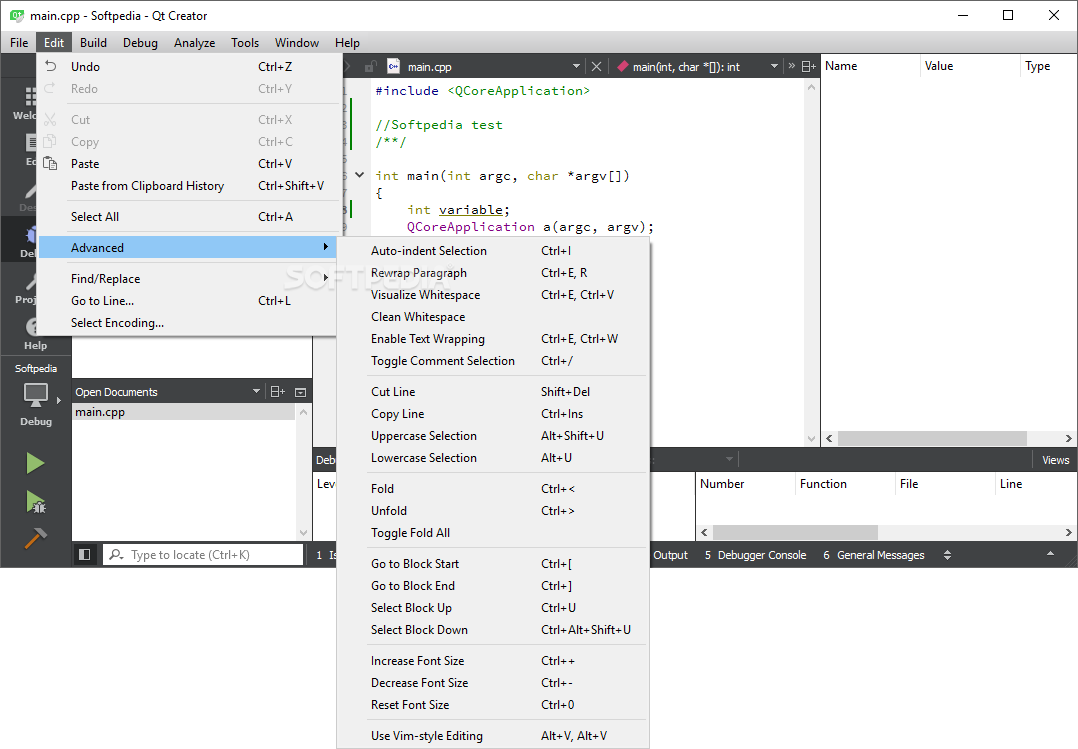Open Debugger Console output pane
Viewport: 1078px width, 749px height.
[x=756, y=554]
